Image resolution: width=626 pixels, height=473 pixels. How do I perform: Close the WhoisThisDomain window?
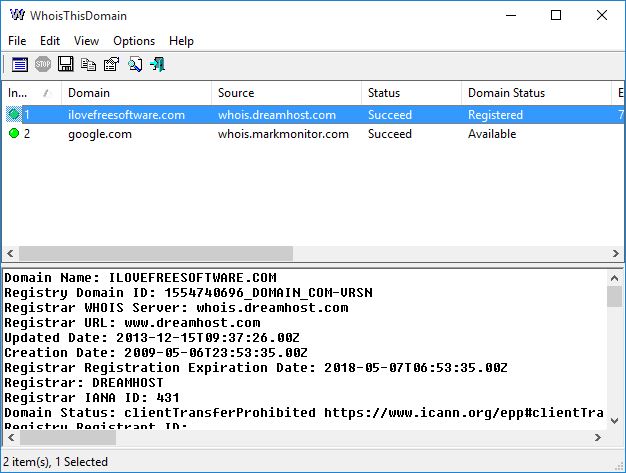pyautogui.click(x=602, y=15)
